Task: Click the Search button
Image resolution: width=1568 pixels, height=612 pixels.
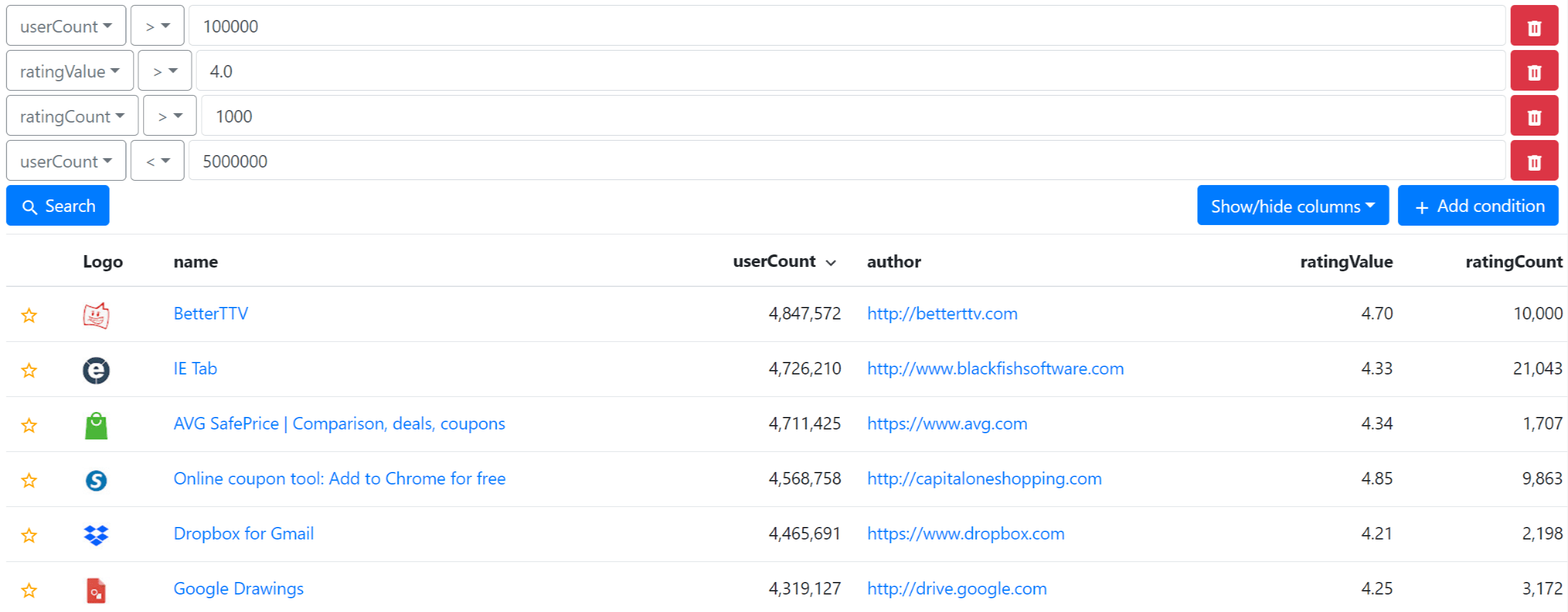Action: tap(58, 206)
